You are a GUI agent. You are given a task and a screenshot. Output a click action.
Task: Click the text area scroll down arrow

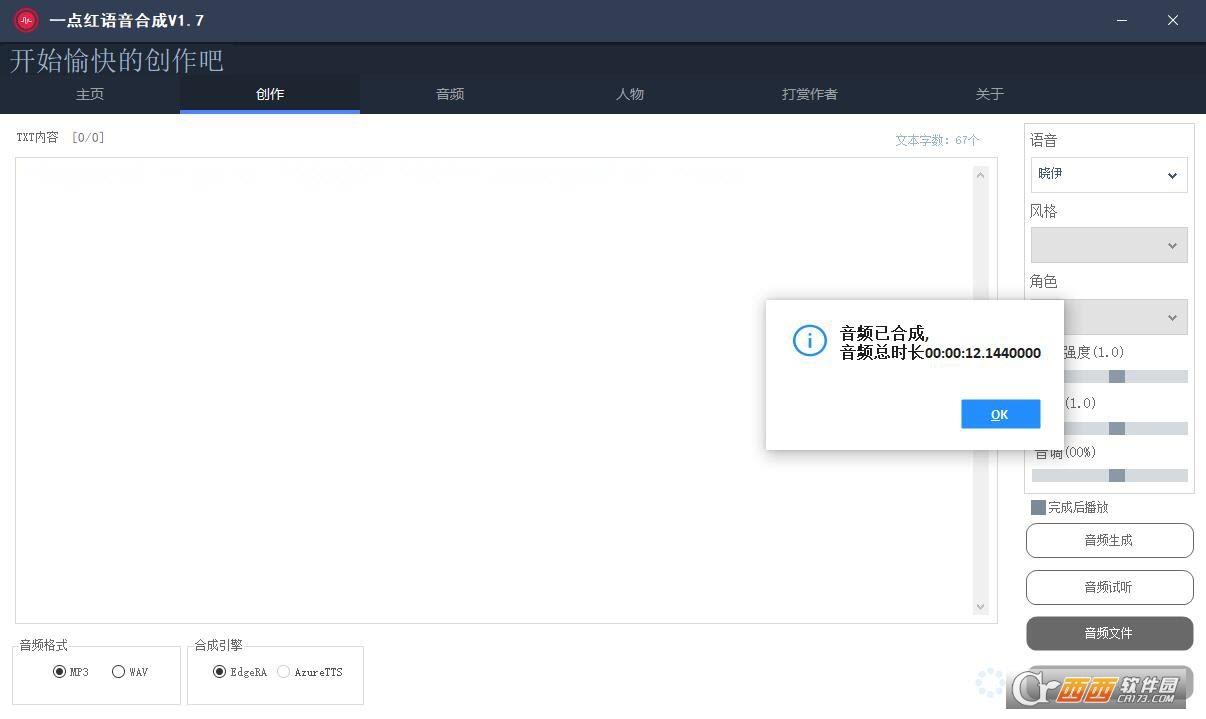tap(980, 606)
